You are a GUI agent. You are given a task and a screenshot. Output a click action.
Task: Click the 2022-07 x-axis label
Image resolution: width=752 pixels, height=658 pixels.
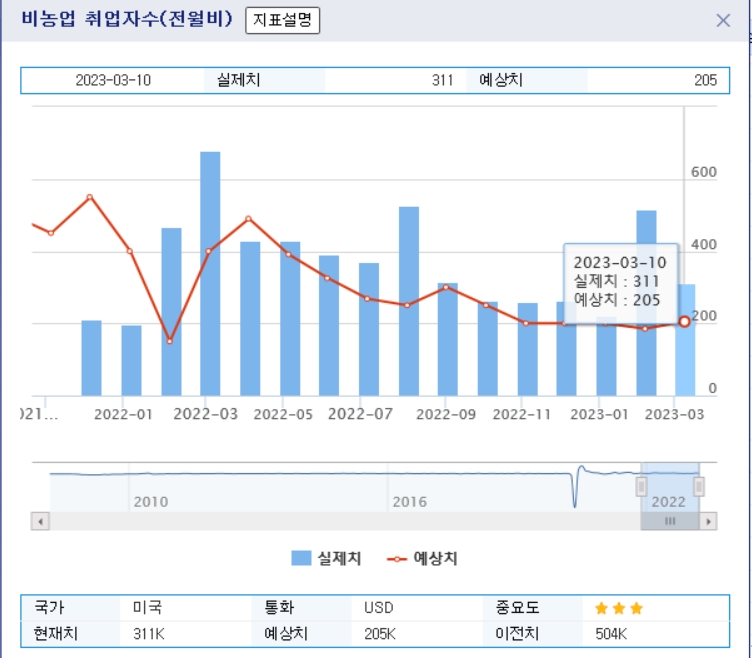click(x=360, y=414)
